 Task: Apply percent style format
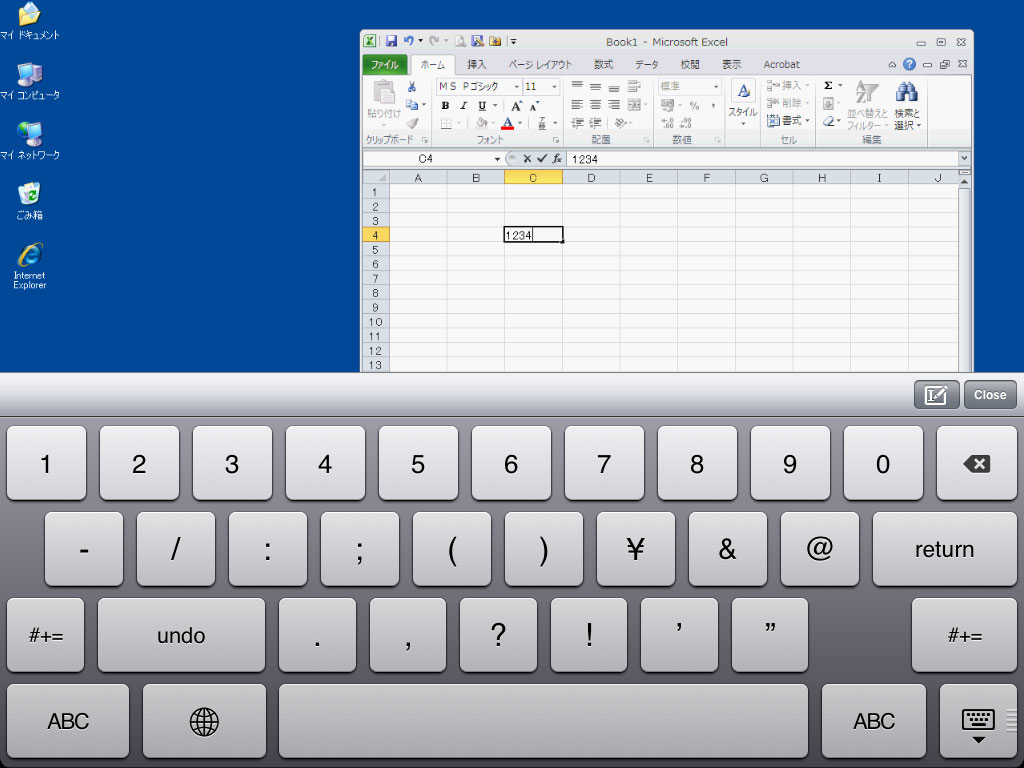(695, 105)
